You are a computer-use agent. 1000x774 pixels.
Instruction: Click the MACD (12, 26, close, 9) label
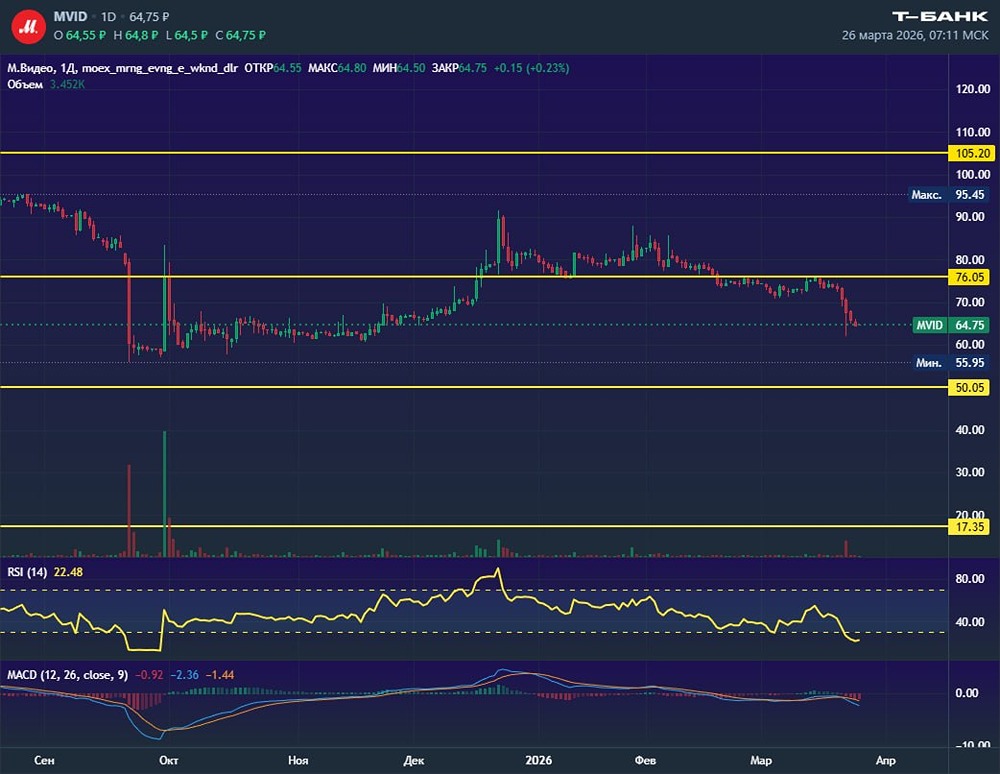point(68,675)
